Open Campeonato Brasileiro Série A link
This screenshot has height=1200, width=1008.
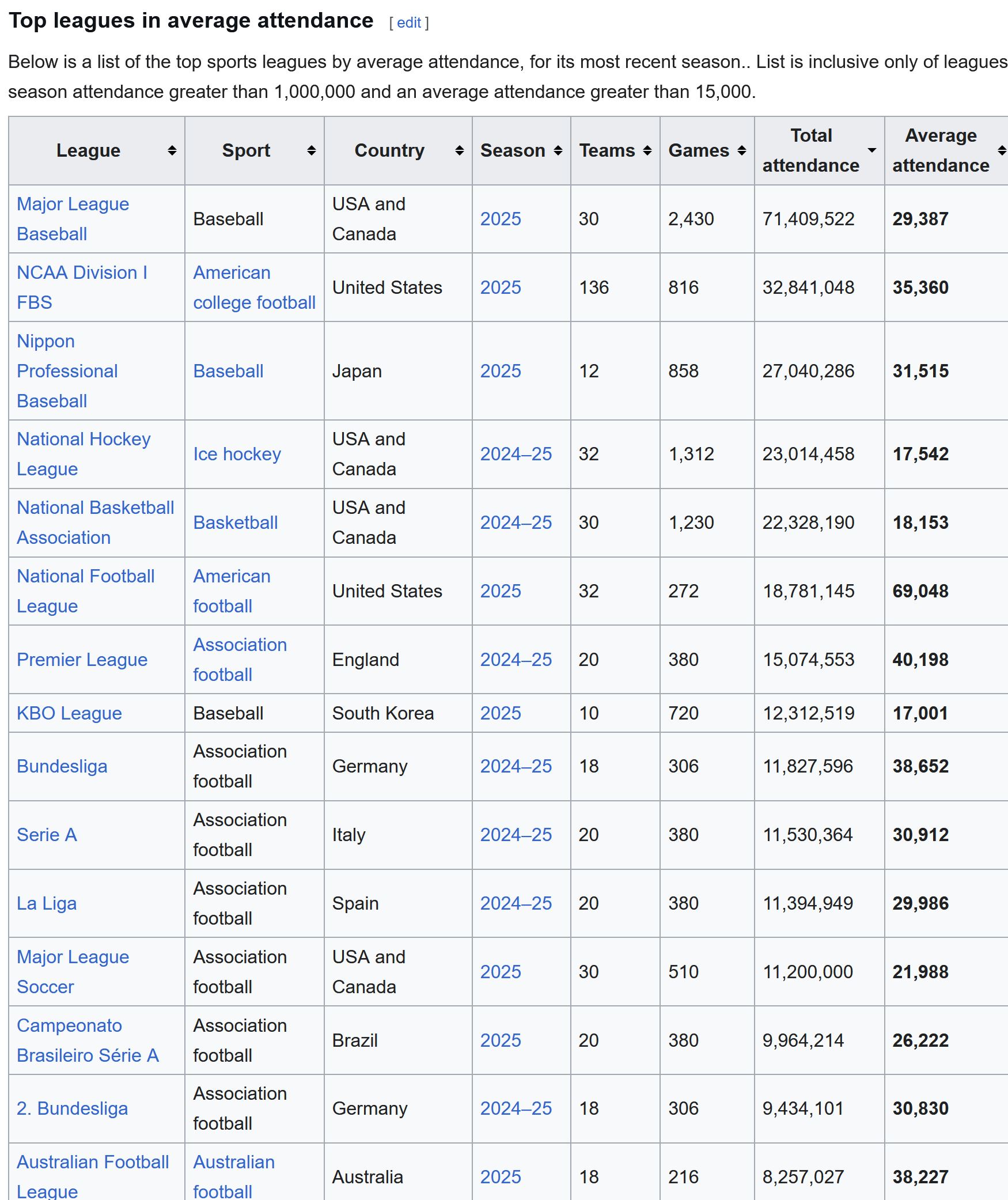(x=88, y=1040)
